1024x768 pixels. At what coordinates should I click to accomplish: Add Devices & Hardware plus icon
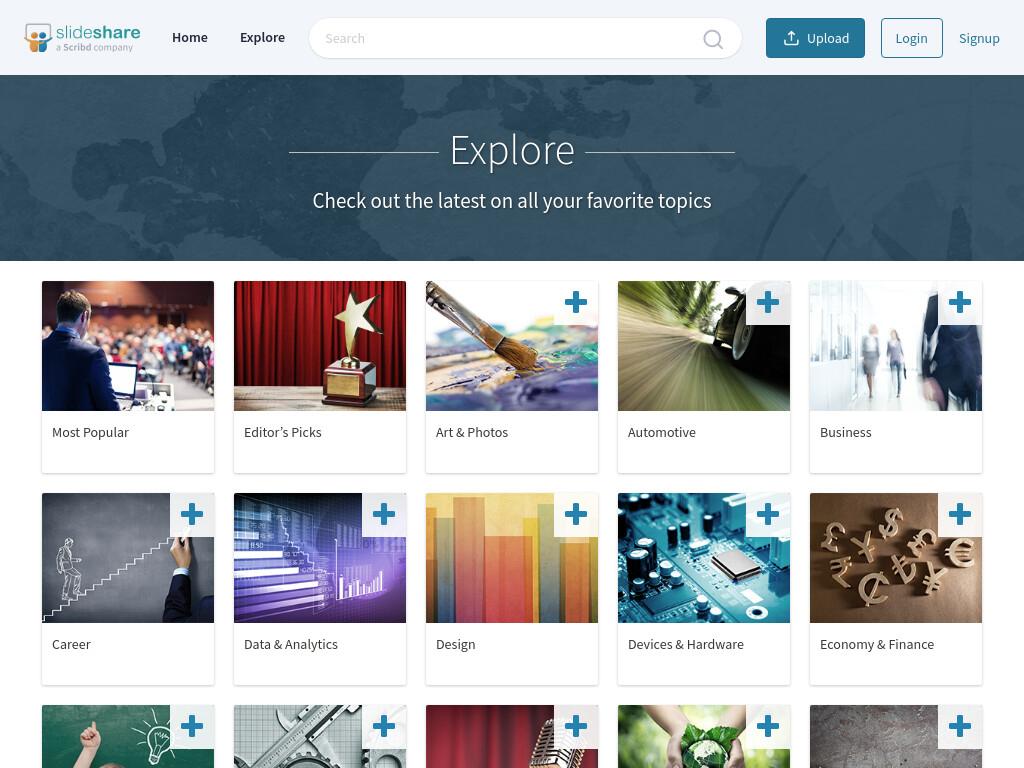pyautogui.click(x=767, y=515)
